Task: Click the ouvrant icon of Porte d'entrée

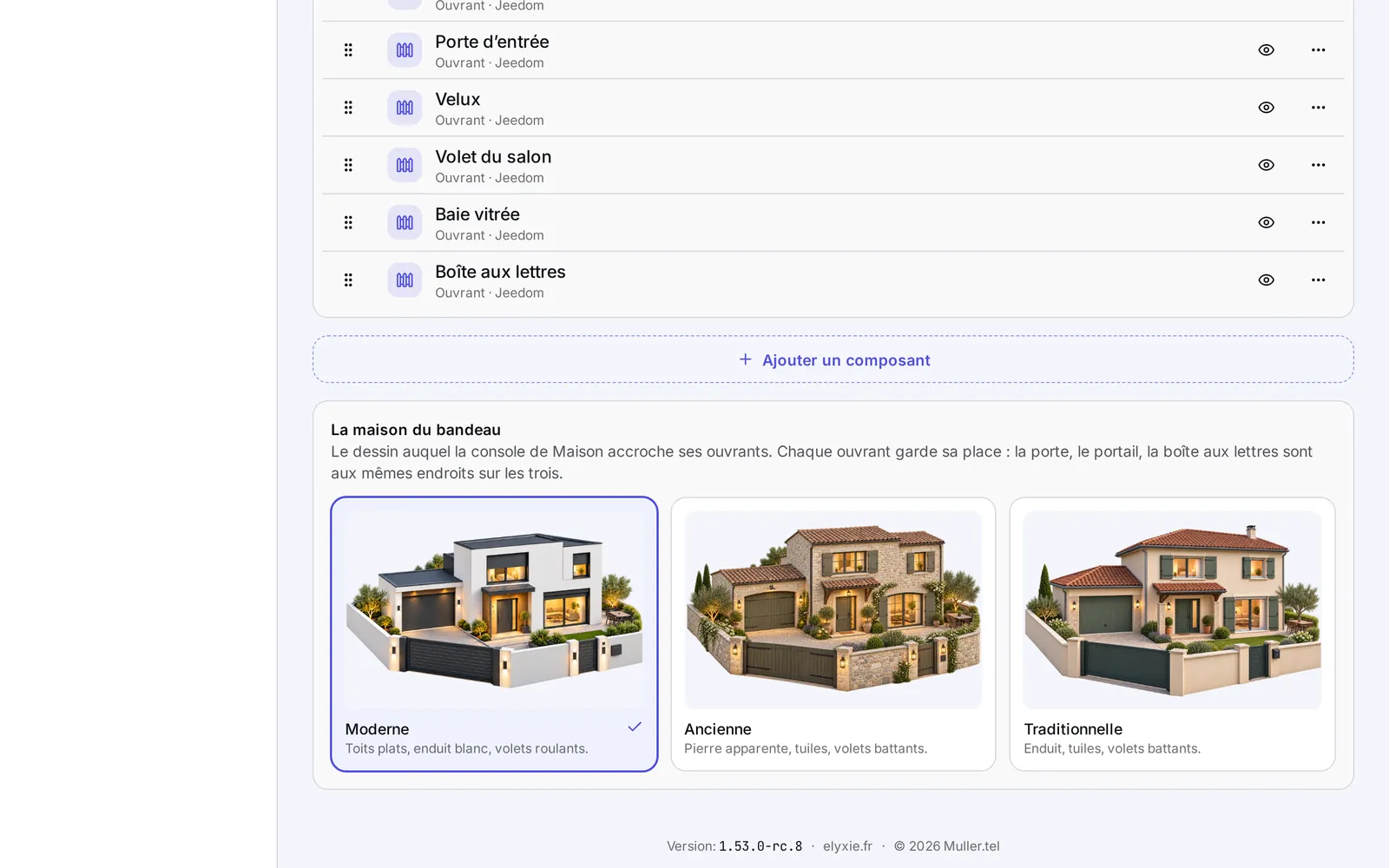Action: pos(405,50)
